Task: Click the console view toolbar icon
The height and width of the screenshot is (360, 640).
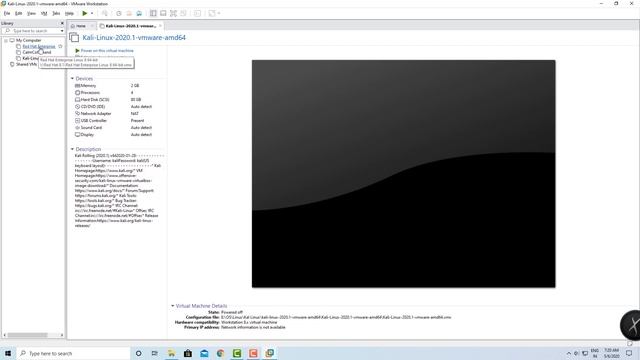Action: [x=197, y=13]
